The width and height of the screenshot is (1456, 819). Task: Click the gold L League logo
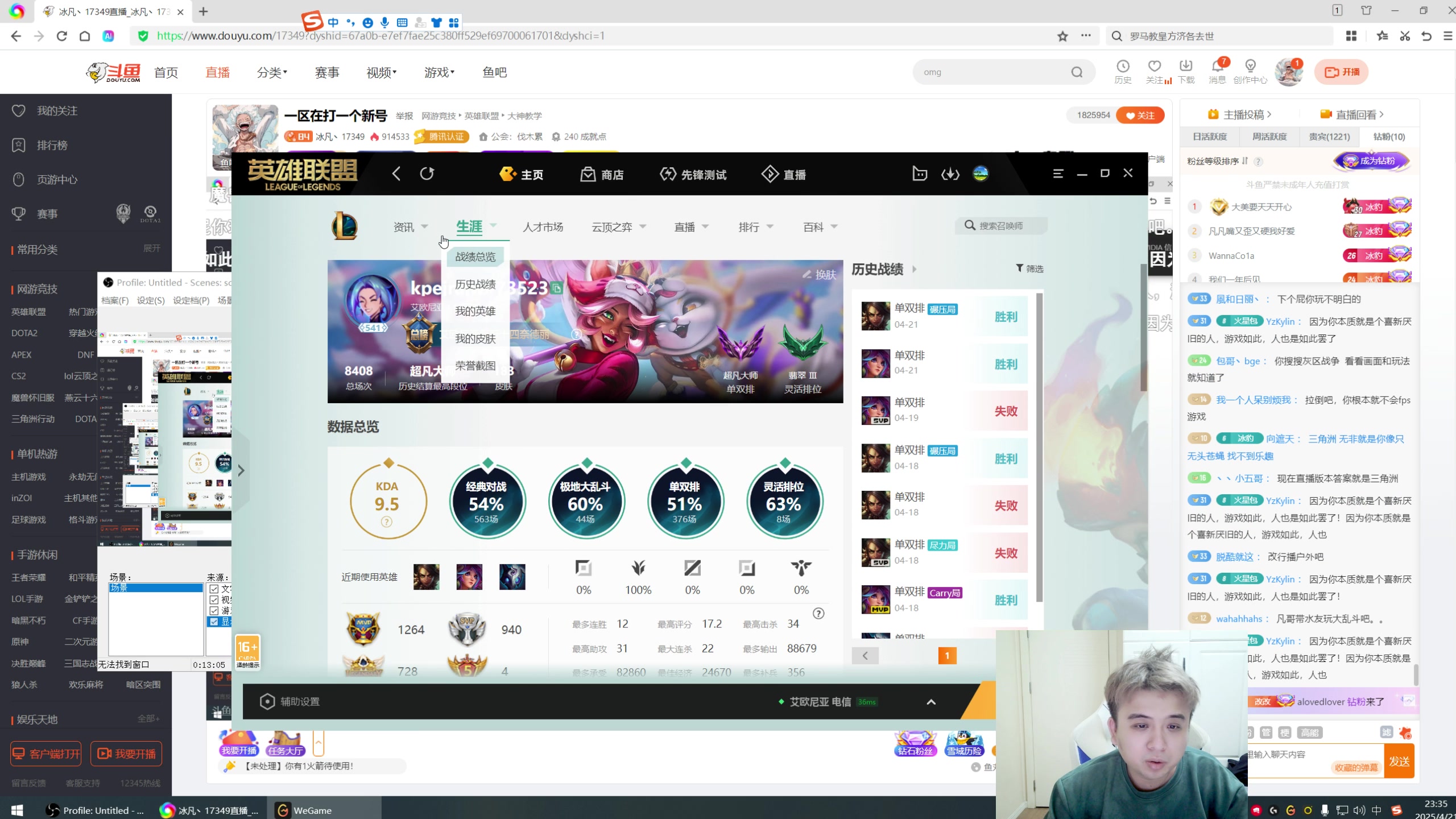(x=345, y=226)
